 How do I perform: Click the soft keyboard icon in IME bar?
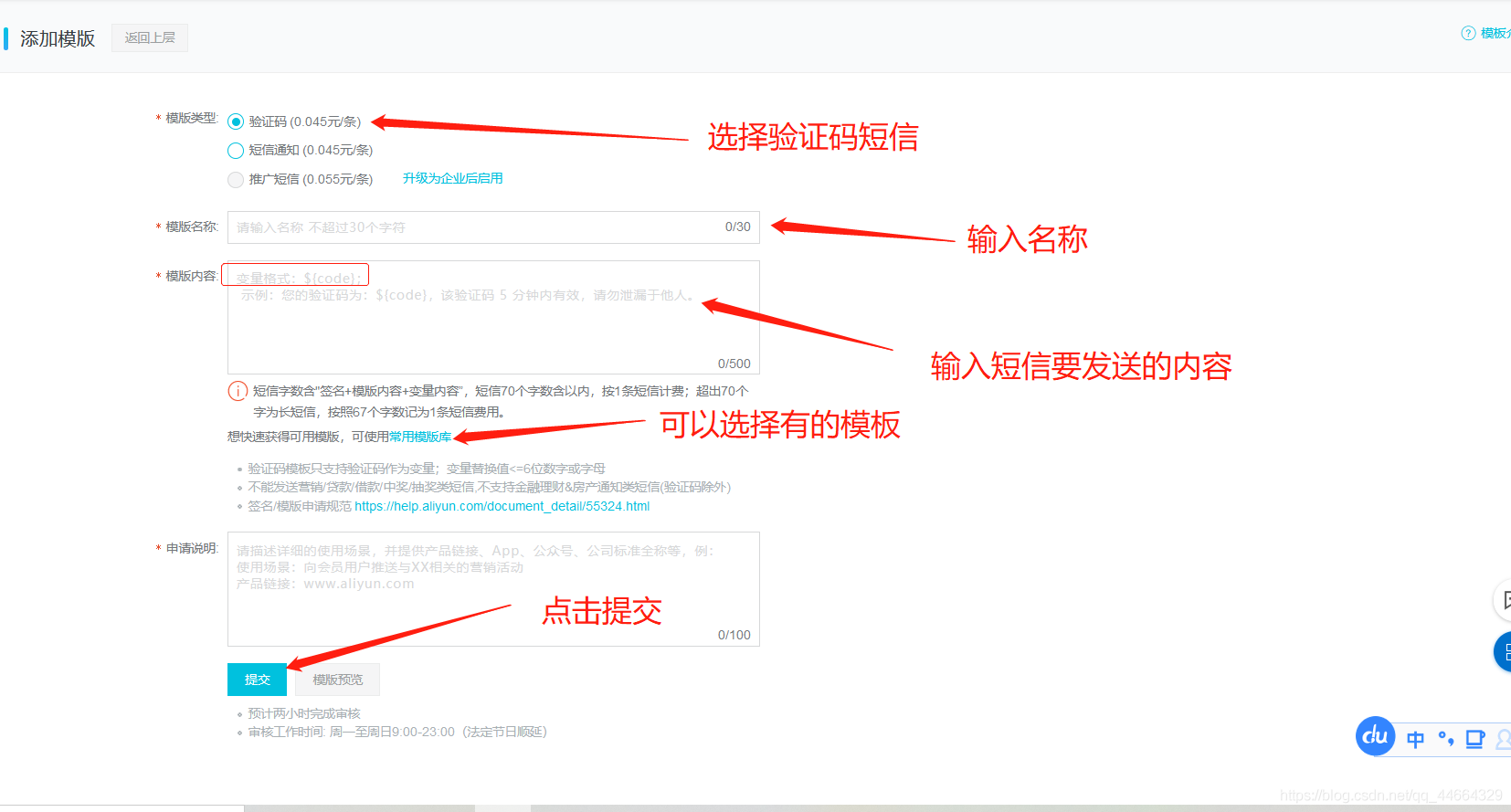(1475, 739)
